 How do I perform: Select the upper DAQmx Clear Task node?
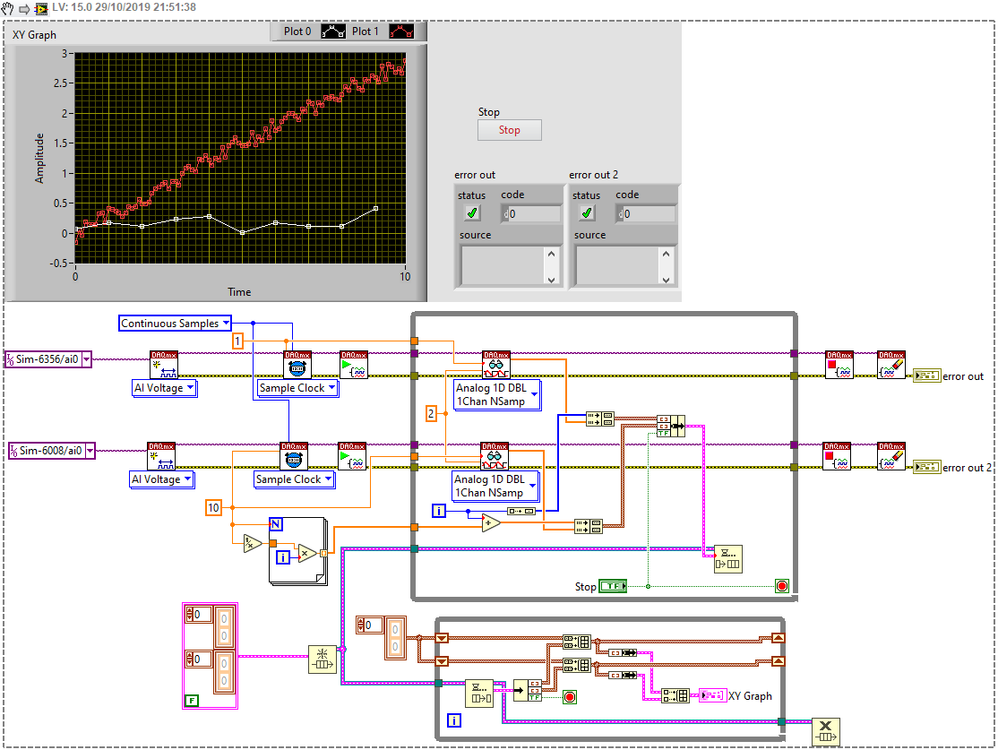click(891, 365)
